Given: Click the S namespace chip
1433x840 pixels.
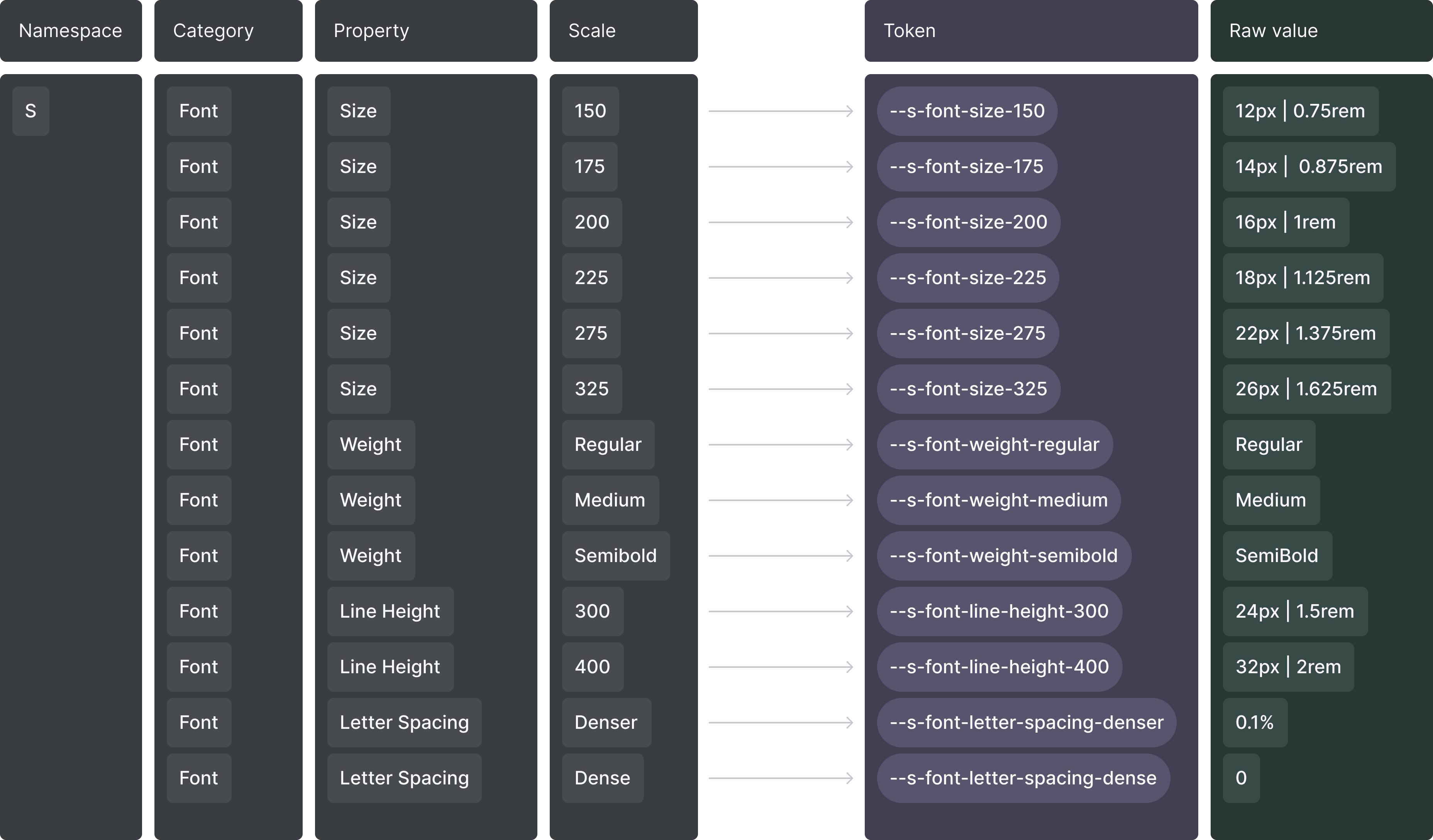Looking at the screenshot, I should coord(31,111).
